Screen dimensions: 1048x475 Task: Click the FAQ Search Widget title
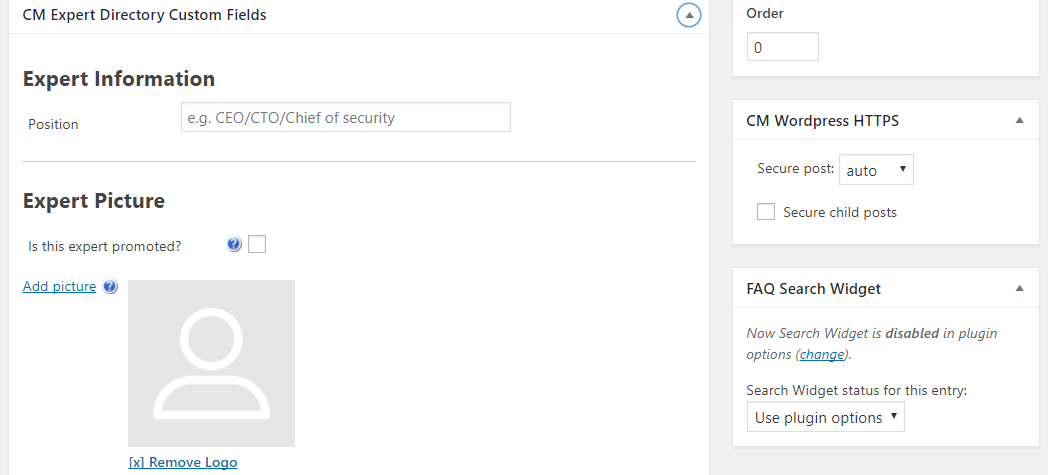point(813,289)
